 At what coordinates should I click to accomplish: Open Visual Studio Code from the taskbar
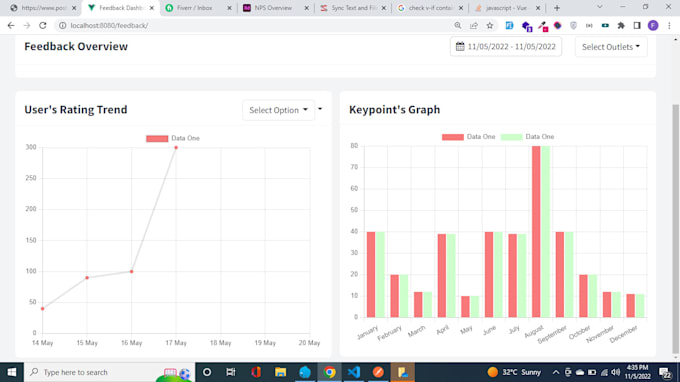(353, 372)
